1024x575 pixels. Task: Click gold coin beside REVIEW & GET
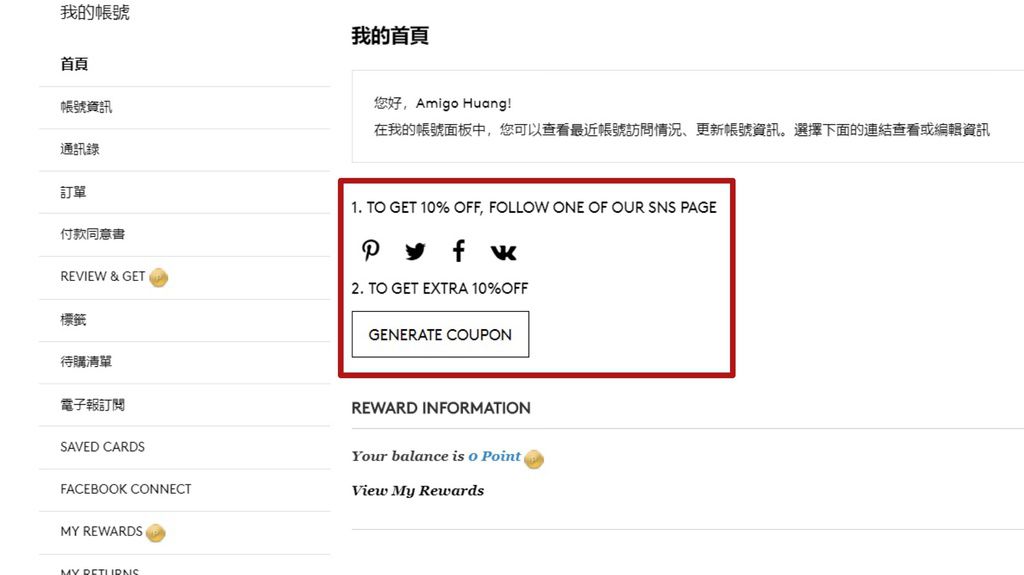159,278
